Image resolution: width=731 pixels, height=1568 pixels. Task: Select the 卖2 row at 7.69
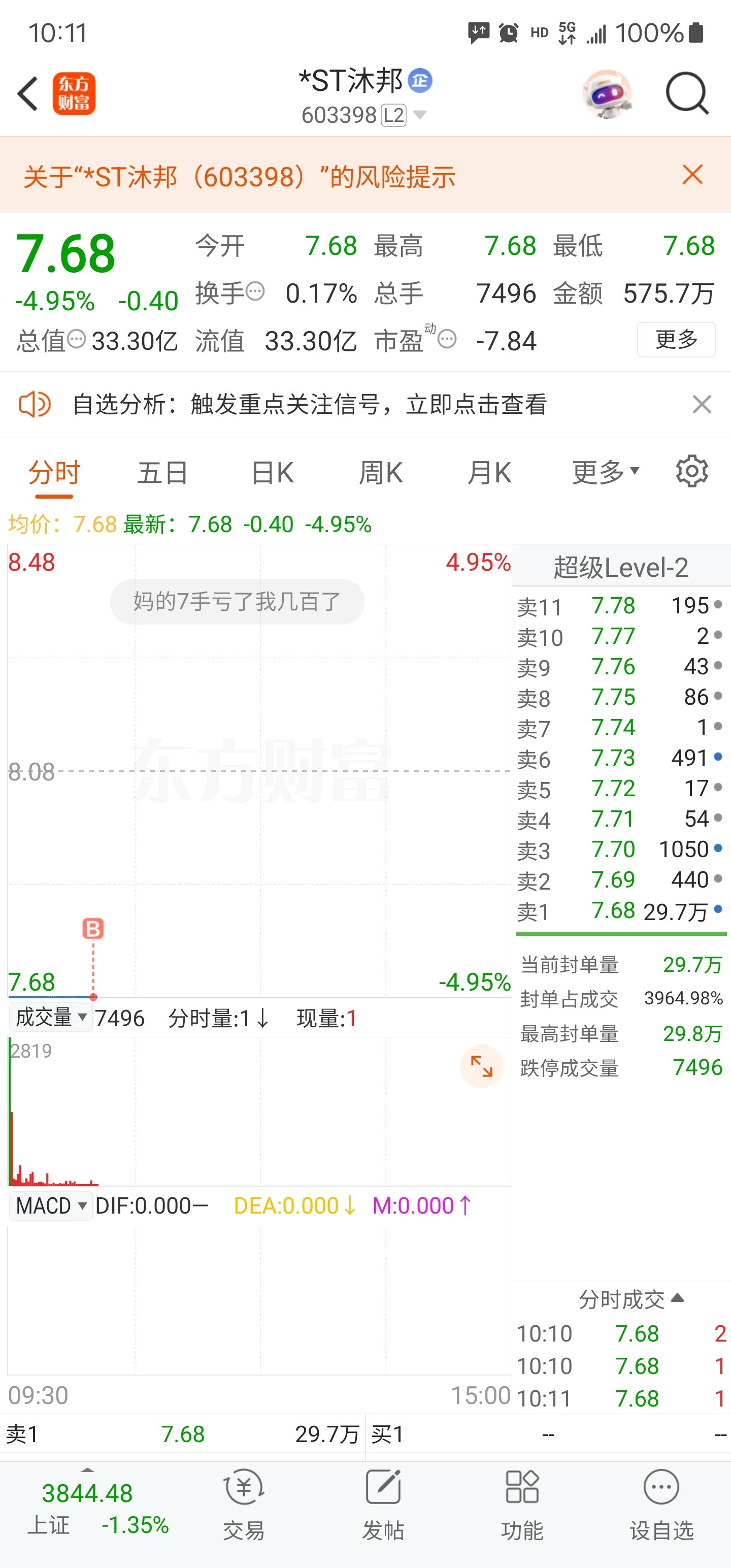621,879
